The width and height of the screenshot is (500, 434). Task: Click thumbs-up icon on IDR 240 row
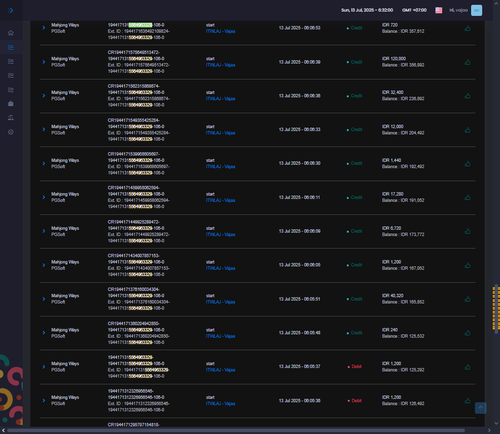click(x=468, y=333)
